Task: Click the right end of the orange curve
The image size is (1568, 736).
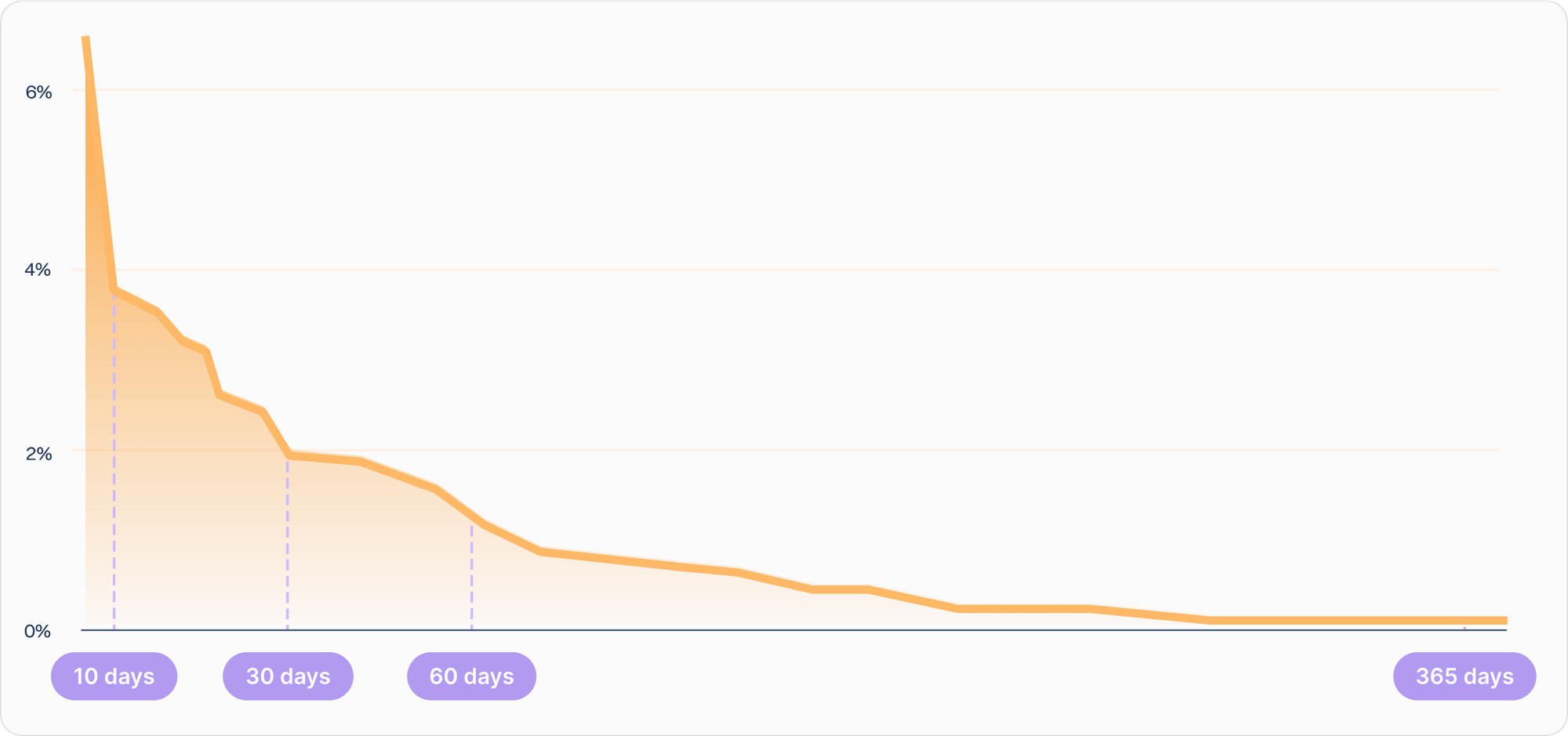Action: [1504, 621]
